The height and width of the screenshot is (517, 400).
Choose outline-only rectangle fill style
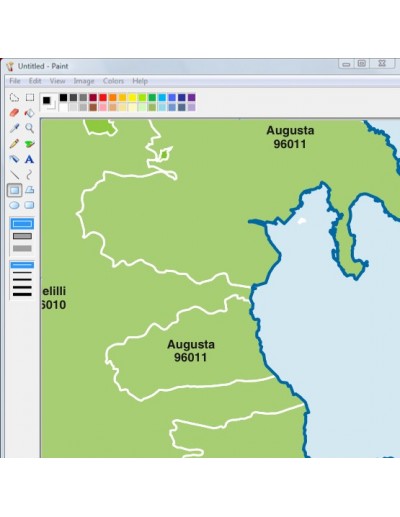point(22,224)
